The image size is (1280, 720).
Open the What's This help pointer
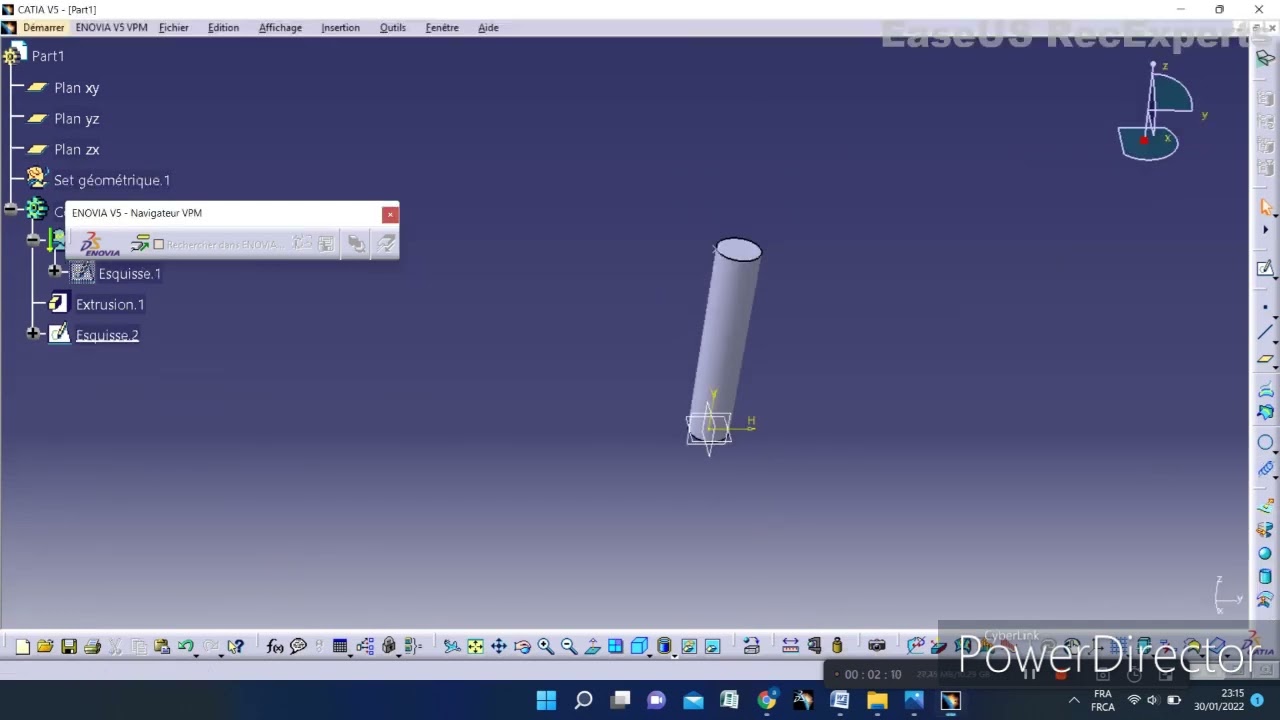[235, 647]
